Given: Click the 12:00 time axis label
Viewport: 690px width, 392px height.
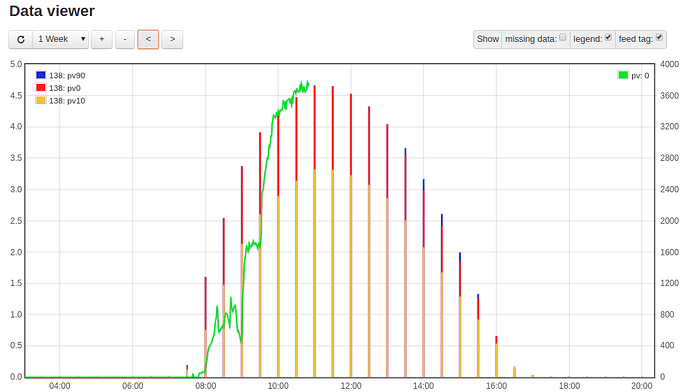Looking at the screenshot, I should [x=351, y=386].
